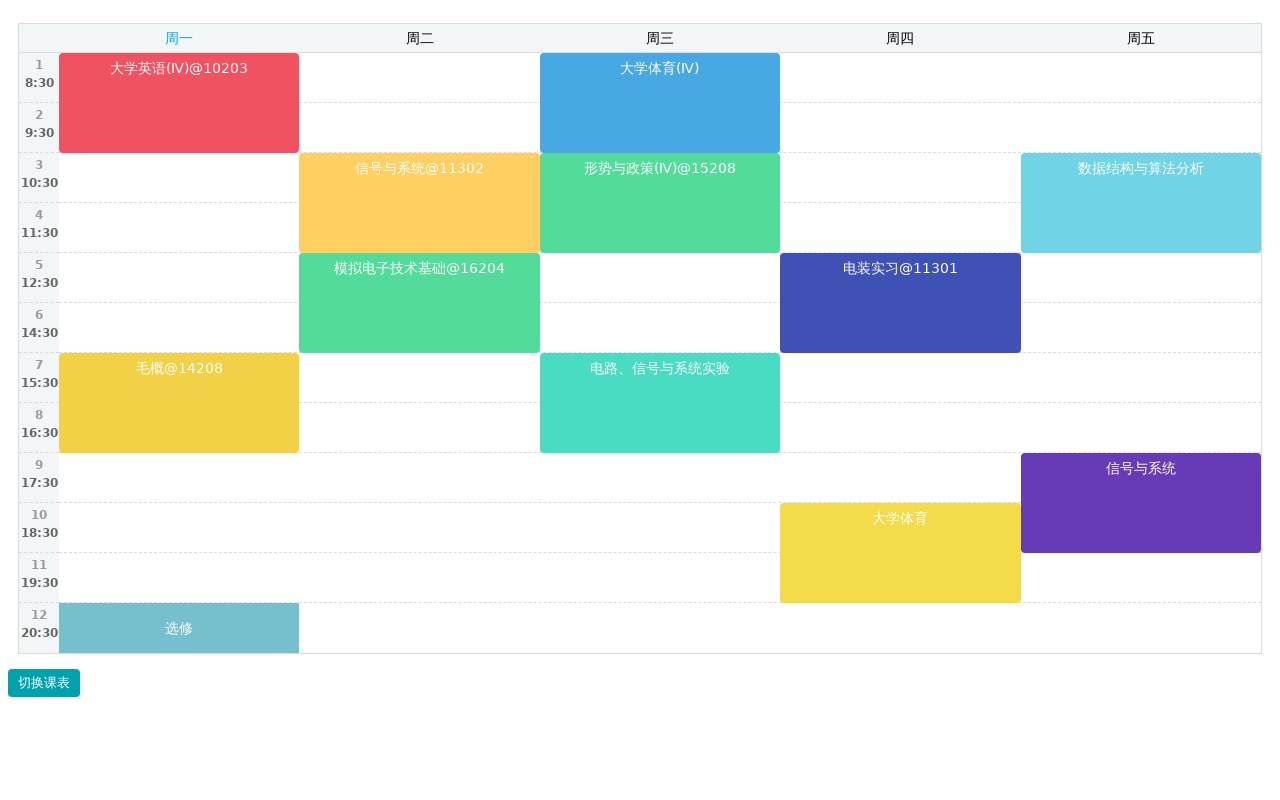Image resolution: width=1280 pixels, height=800 pixels.
Task: Open the green 形势与政策(IV)@15208 course block
Action: click(x=660, y=203)
